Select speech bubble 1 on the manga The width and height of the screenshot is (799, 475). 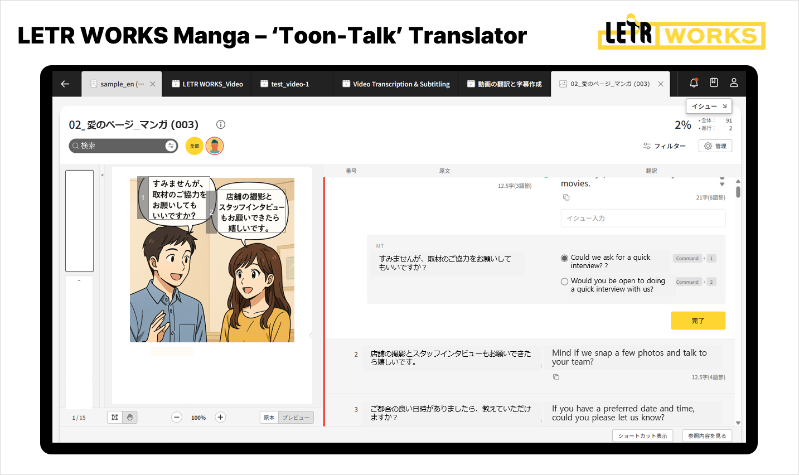click(175, 200)
